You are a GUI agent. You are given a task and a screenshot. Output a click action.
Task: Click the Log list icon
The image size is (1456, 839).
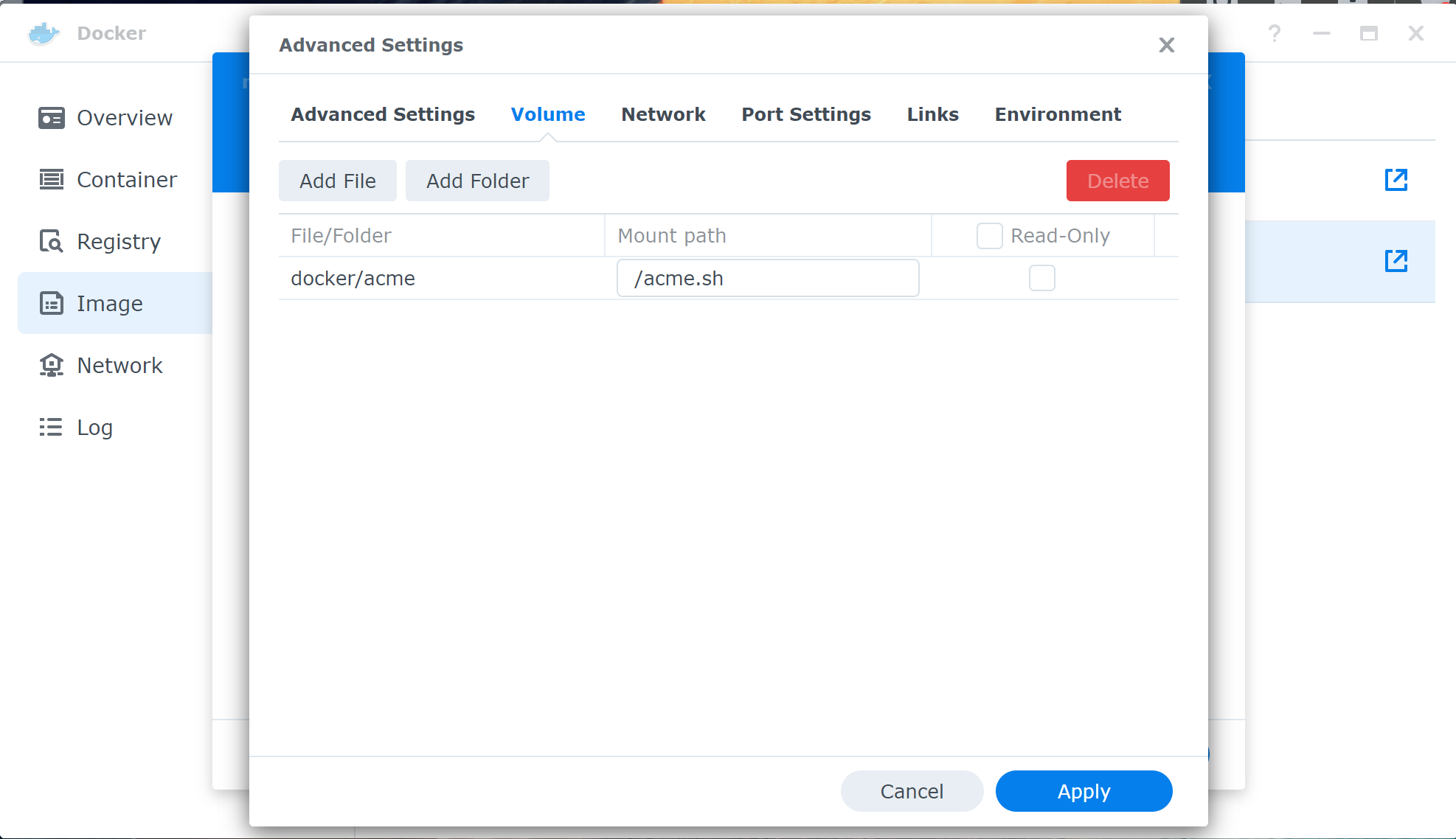(51, 428)
